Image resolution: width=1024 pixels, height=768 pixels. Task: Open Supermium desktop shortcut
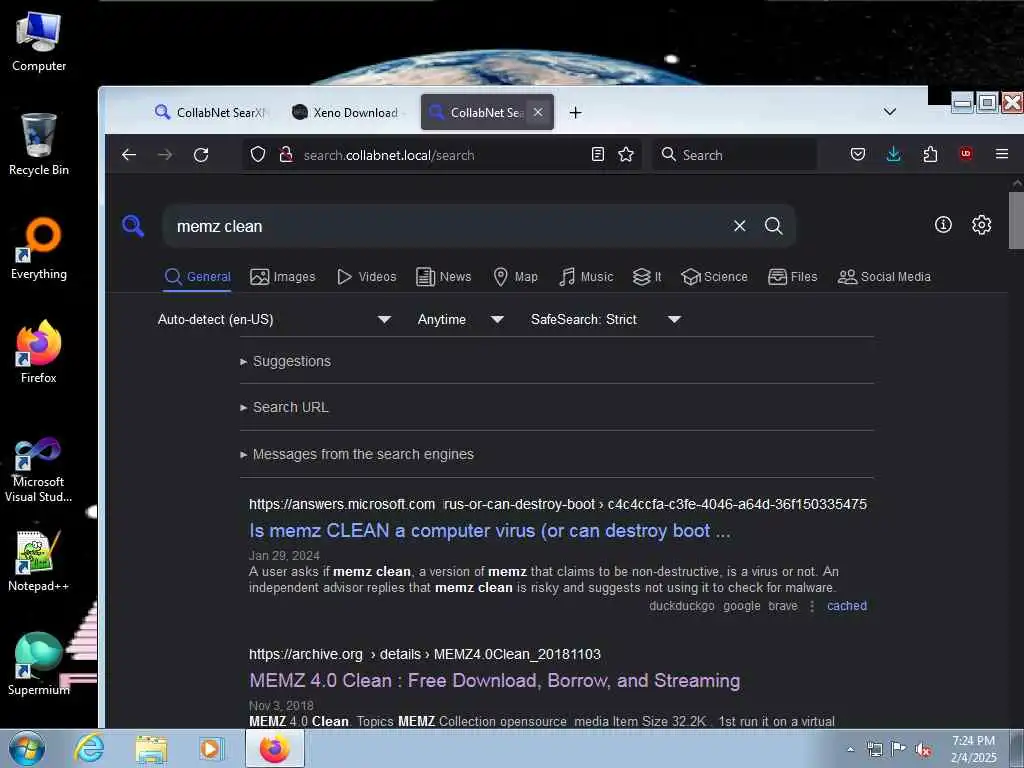click(39, 664)
